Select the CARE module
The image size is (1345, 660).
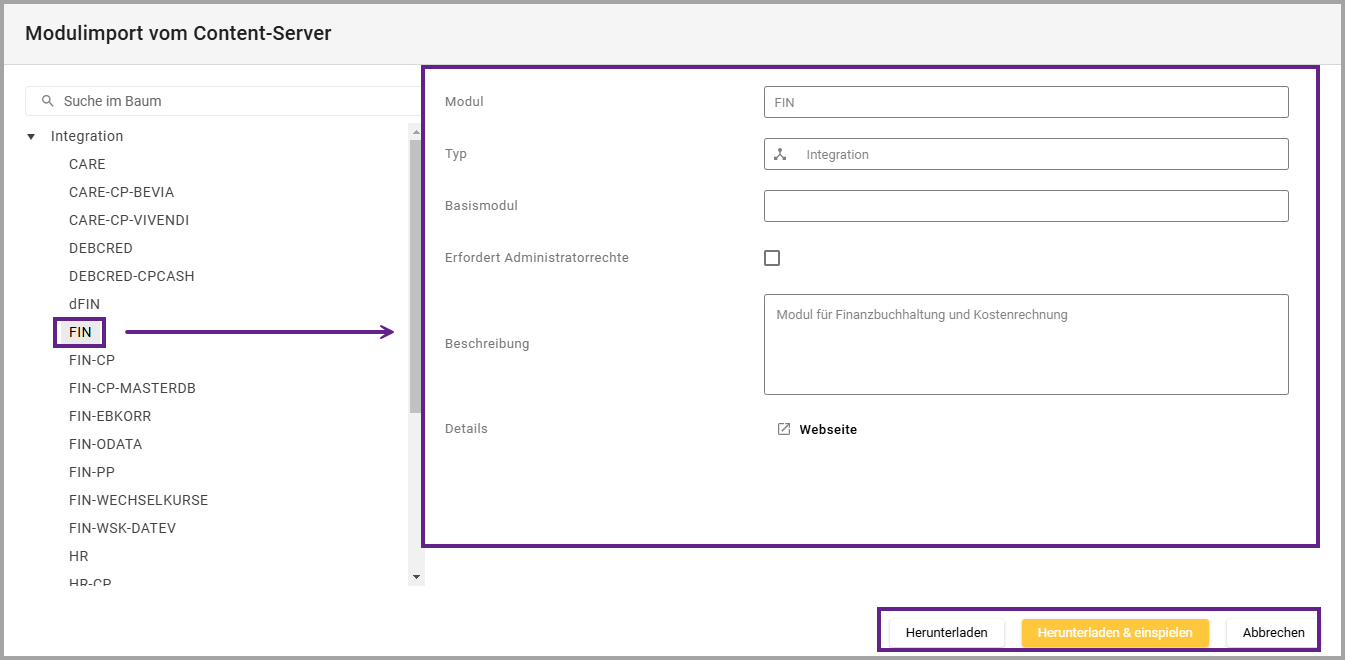tap(87, 164)
